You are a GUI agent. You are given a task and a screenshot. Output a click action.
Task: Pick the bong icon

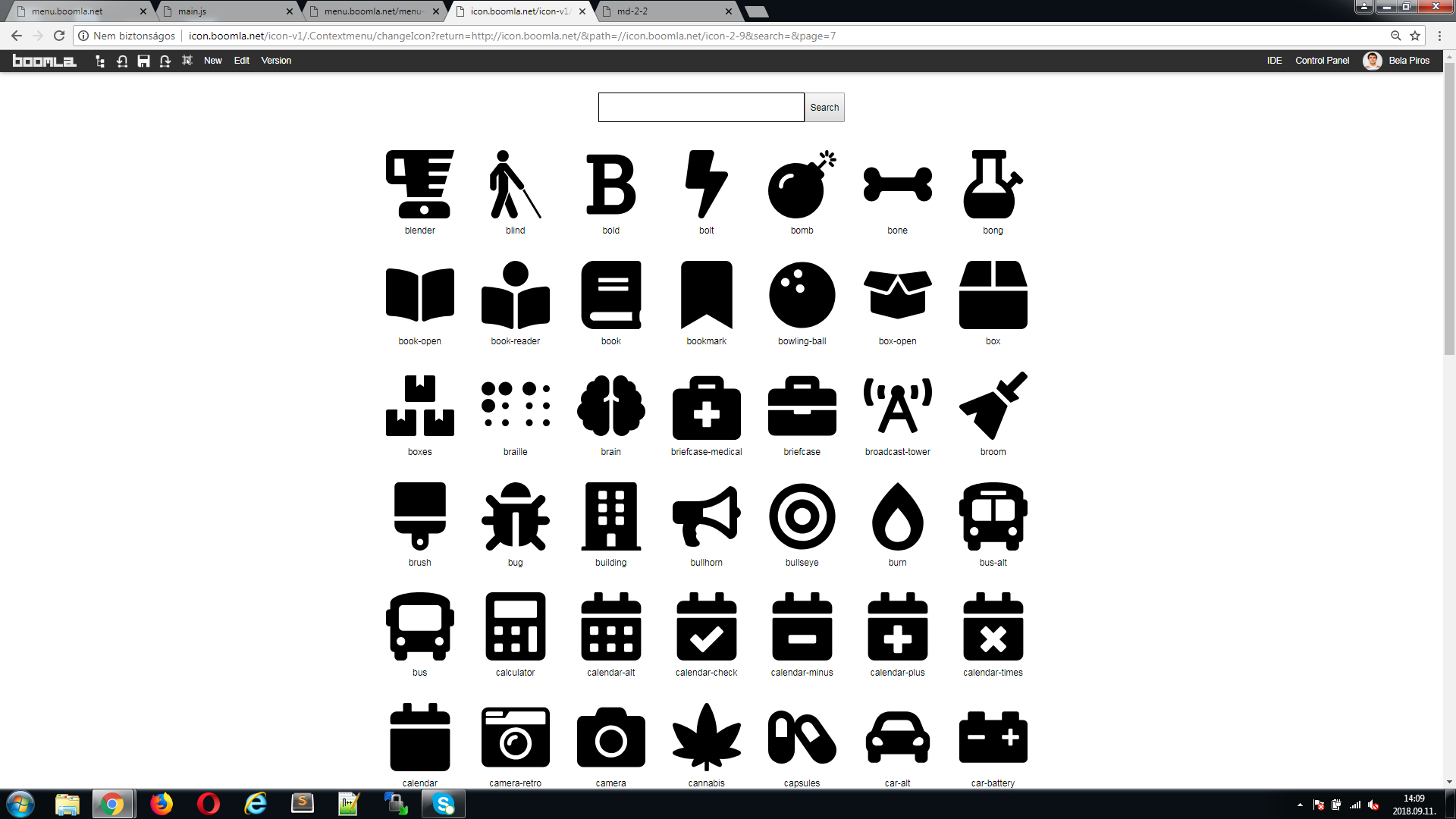point(993,184)
